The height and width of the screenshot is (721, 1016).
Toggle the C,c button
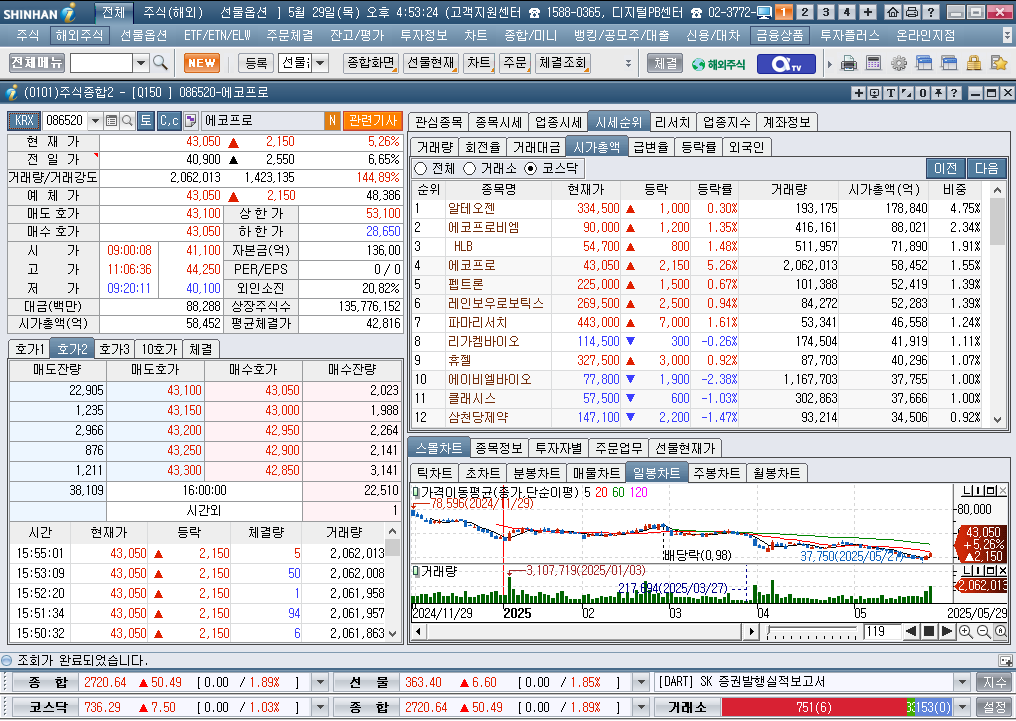169,120
